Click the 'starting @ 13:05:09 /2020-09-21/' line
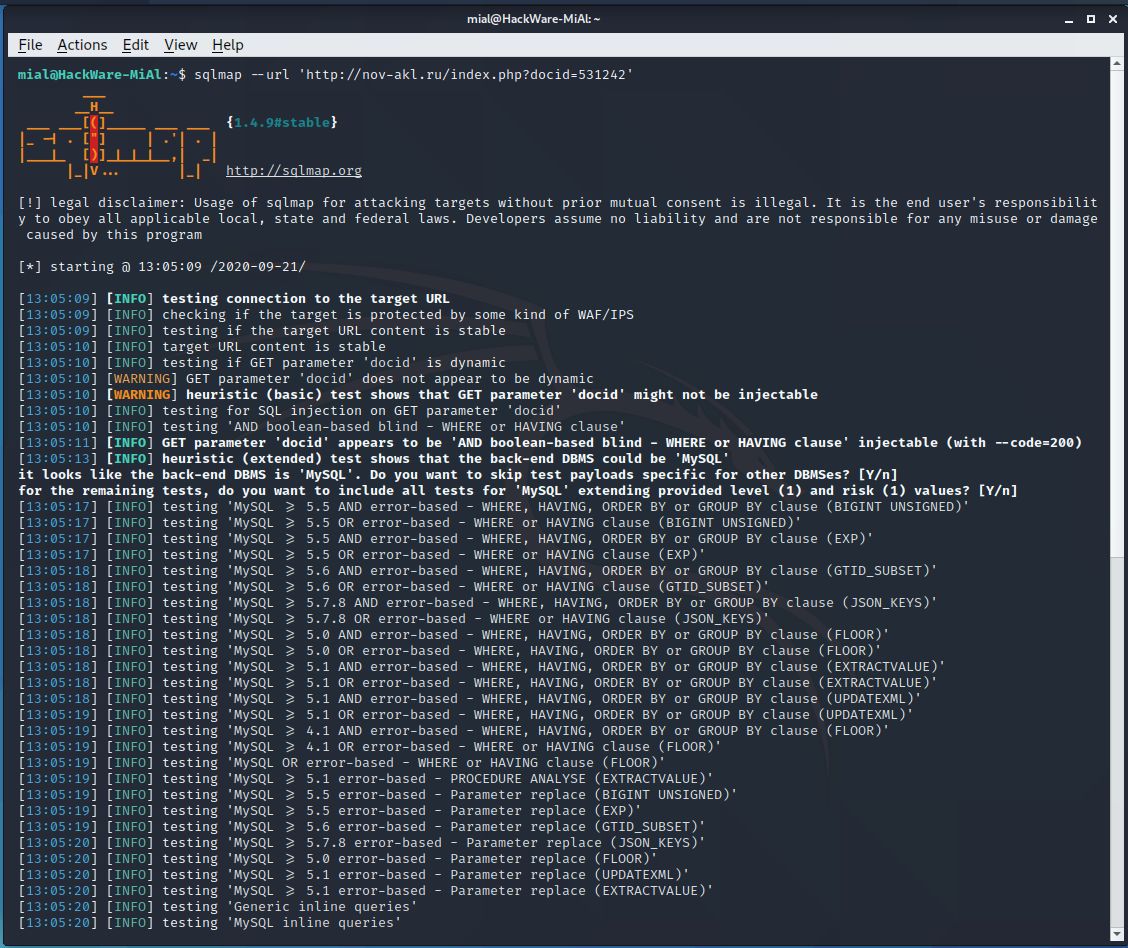This screenshot has height=948, width=1128. [162, 266]
